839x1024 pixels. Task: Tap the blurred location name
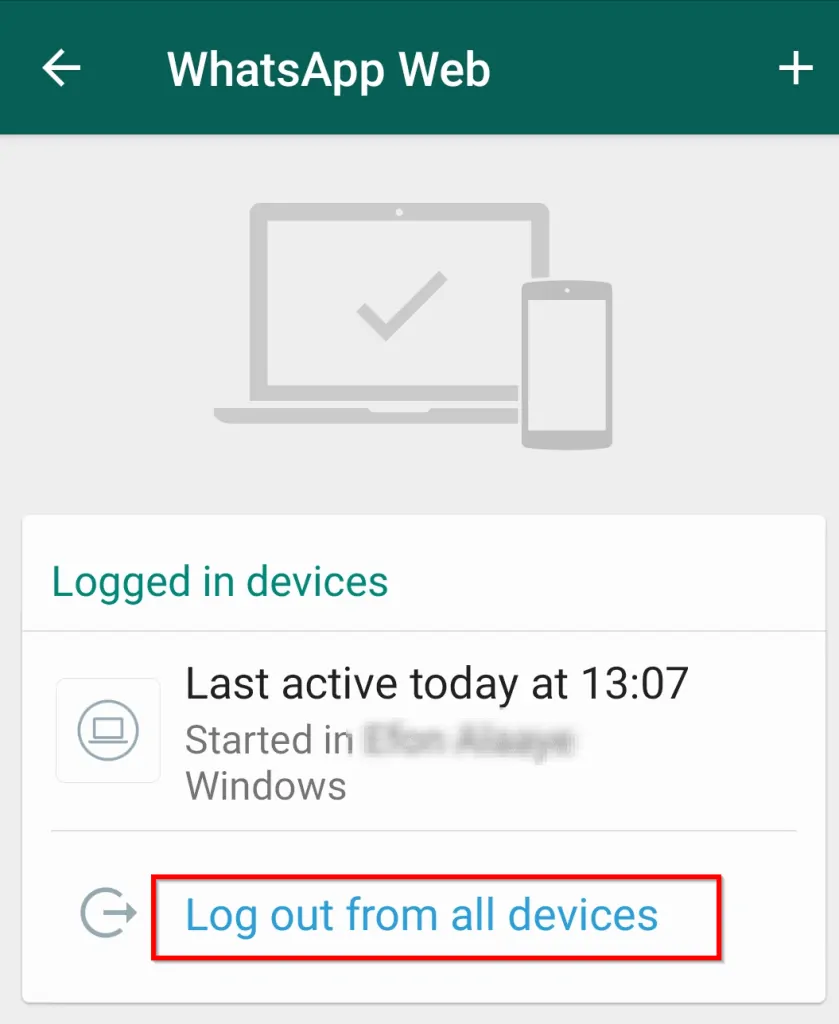469,741
